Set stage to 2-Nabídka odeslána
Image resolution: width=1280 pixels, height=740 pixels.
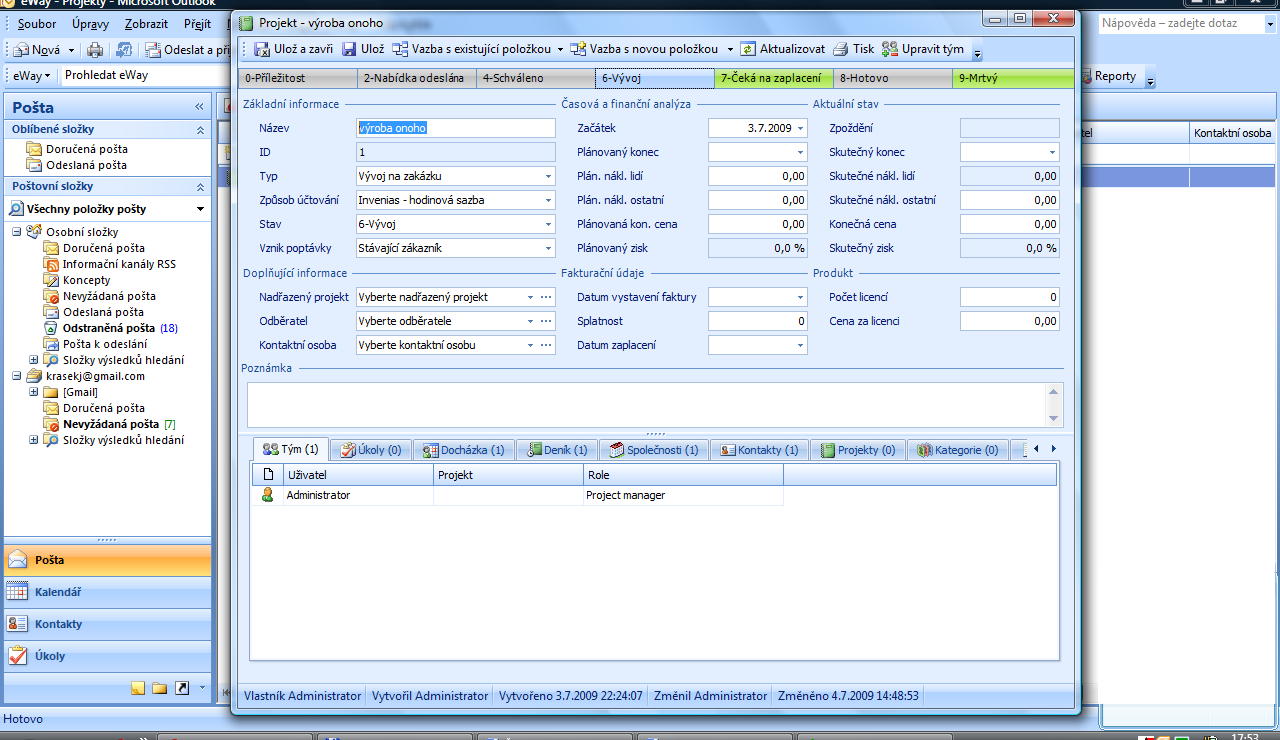(x=418, y=77)
